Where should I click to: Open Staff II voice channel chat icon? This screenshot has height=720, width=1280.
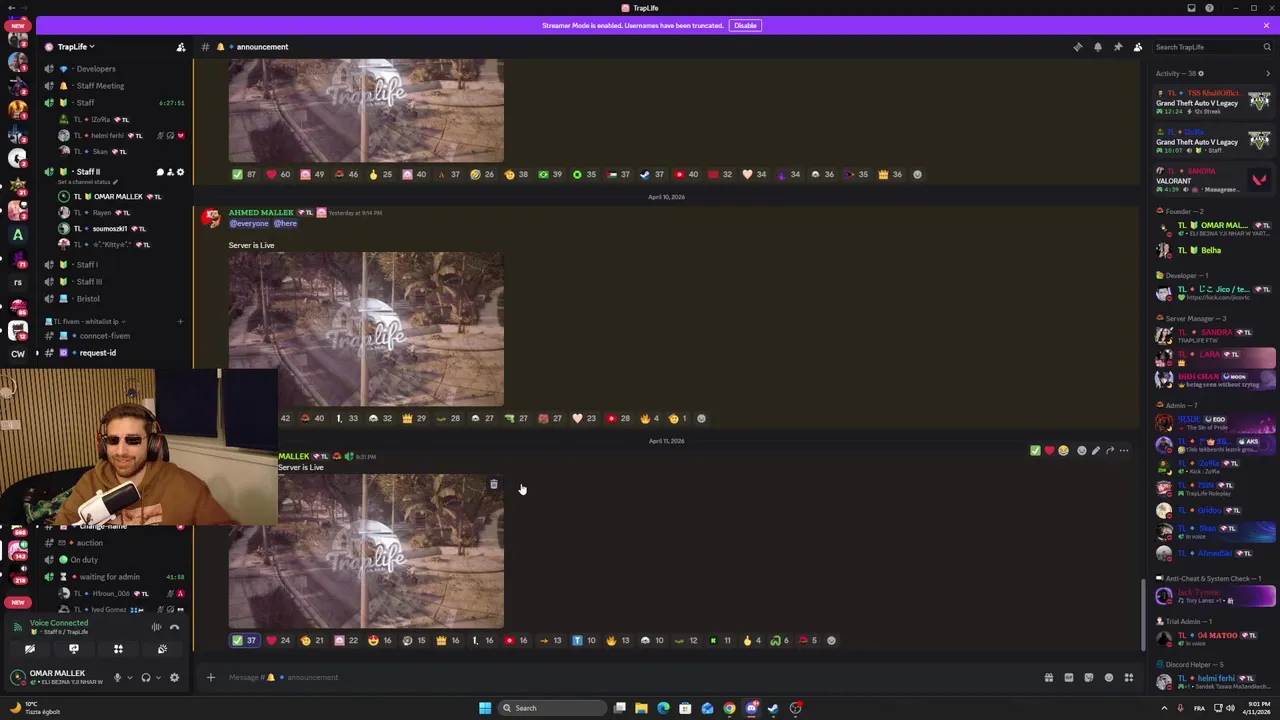coord(160,172)
